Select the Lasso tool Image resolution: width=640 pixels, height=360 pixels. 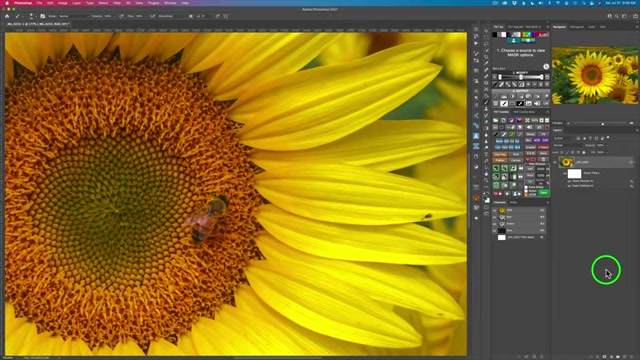486,44
